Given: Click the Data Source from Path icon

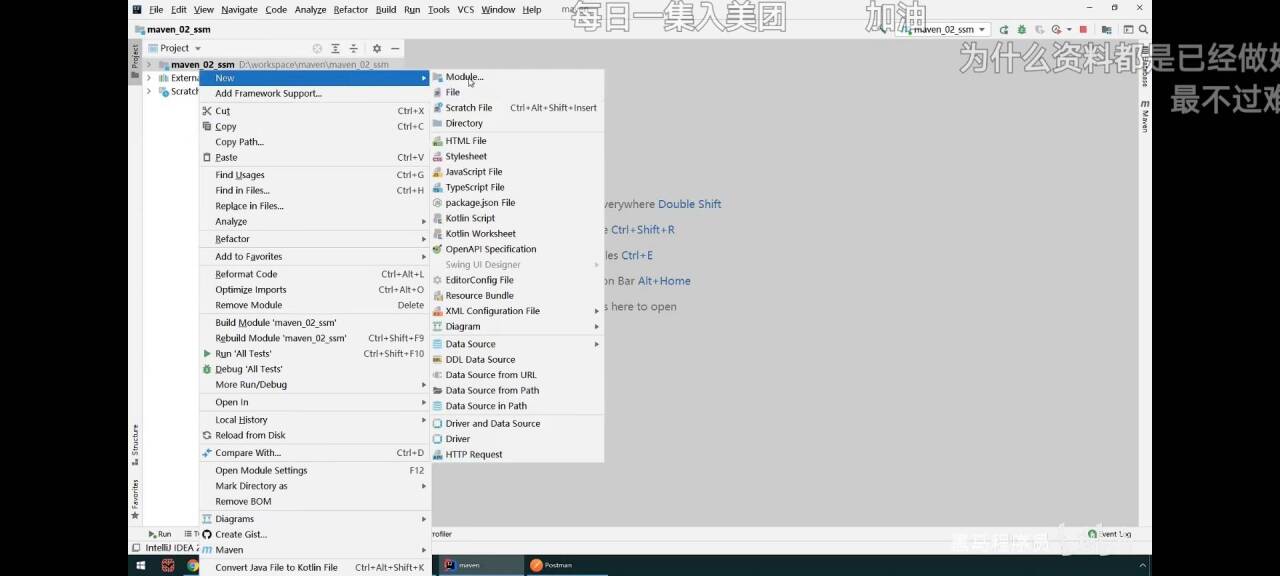Looking at the screenshot, I should [437, 391].
